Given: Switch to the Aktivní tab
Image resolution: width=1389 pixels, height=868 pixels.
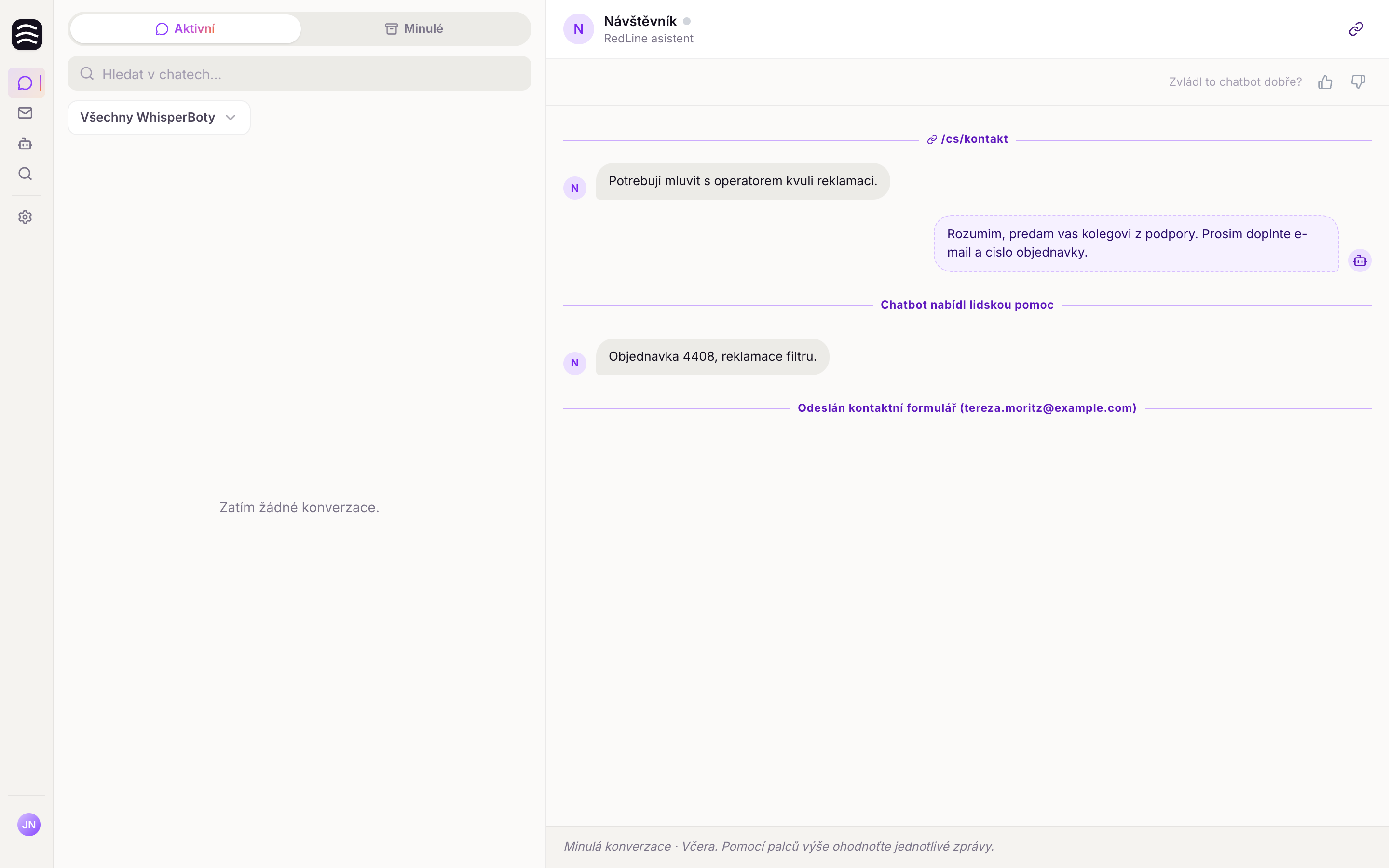Looking at the screenshot, I should (x=185, y=29).
